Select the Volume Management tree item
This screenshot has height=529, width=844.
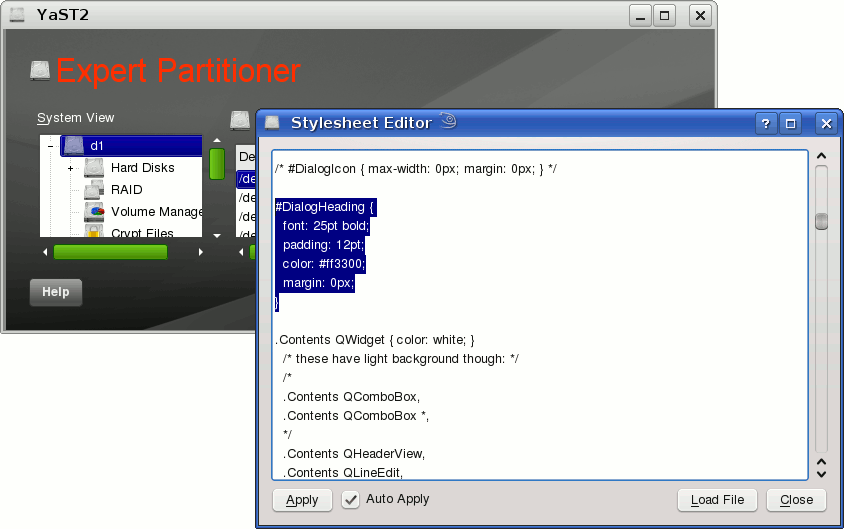click(x=156, y=212)
